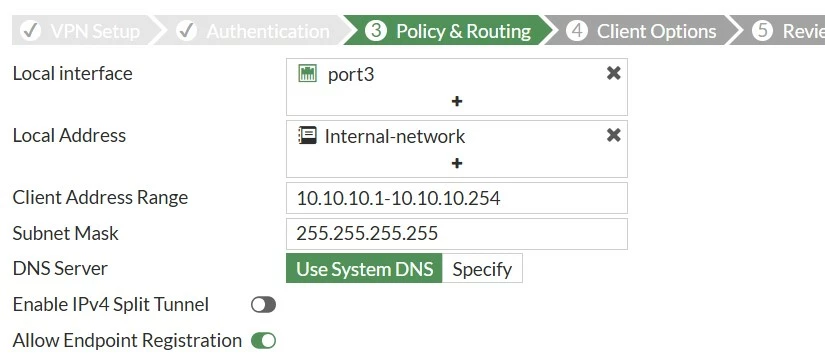
Task: Edit the Client Address Range field
Action: pyautogui.click(x=457, y=198)
